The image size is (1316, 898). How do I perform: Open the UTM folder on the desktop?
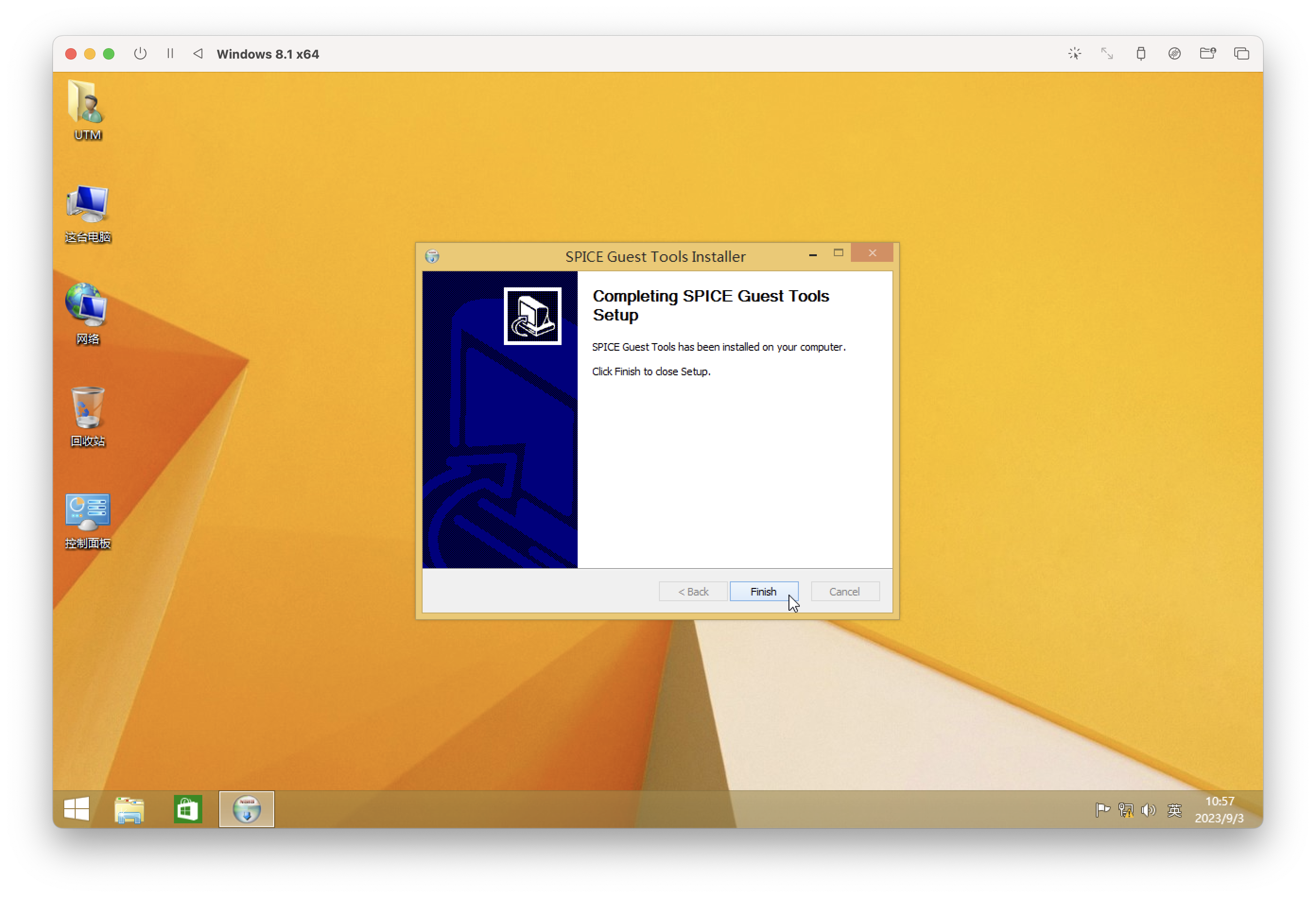87,109
